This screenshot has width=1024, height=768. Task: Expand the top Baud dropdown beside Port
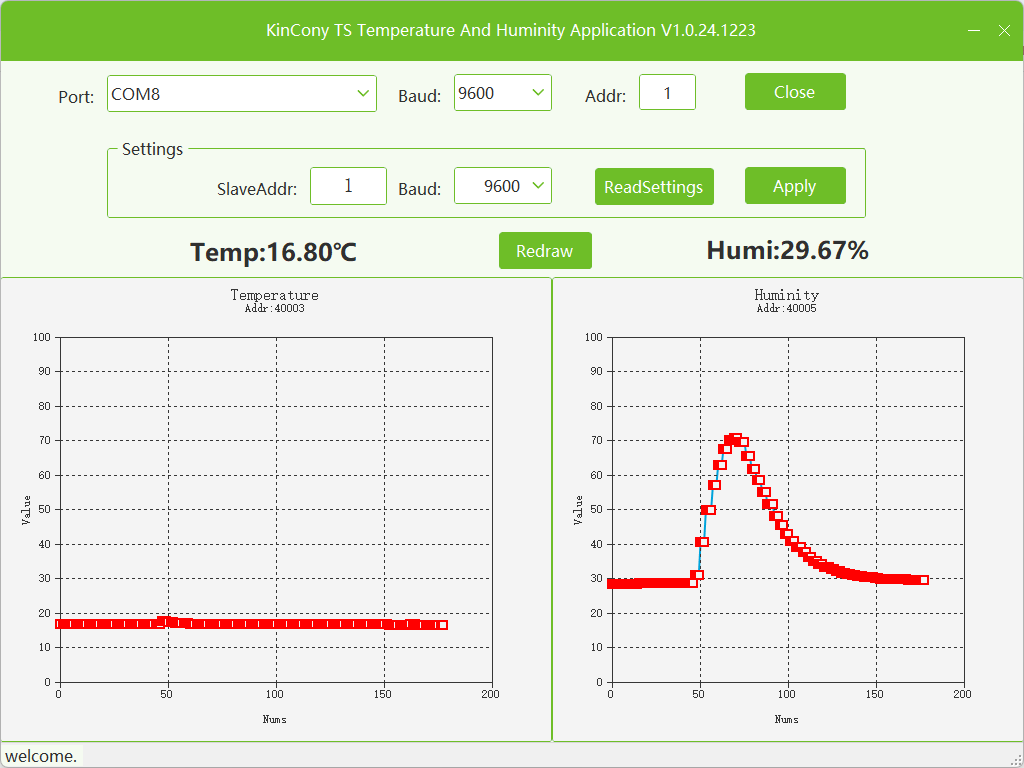(502, 93)
